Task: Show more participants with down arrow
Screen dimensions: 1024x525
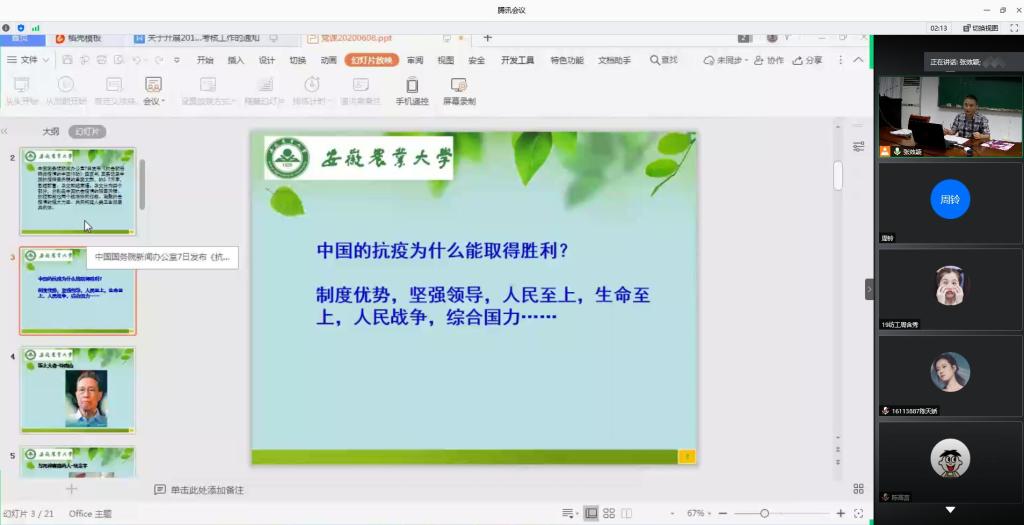Action: point(950,509)
